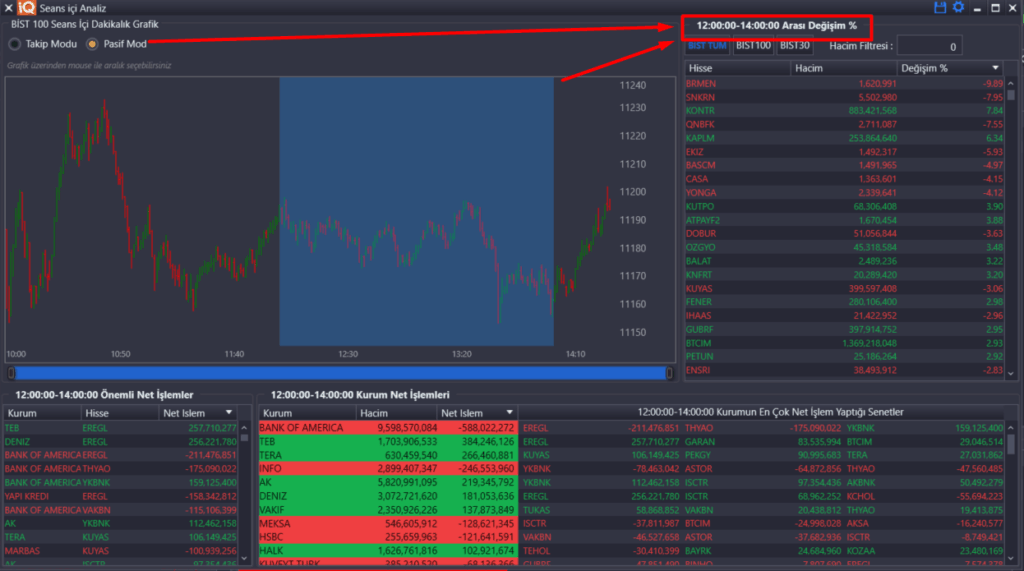Switch to BIST30 tab
1024x571 pixels.
pyautogui.click(x=795, y=46)
